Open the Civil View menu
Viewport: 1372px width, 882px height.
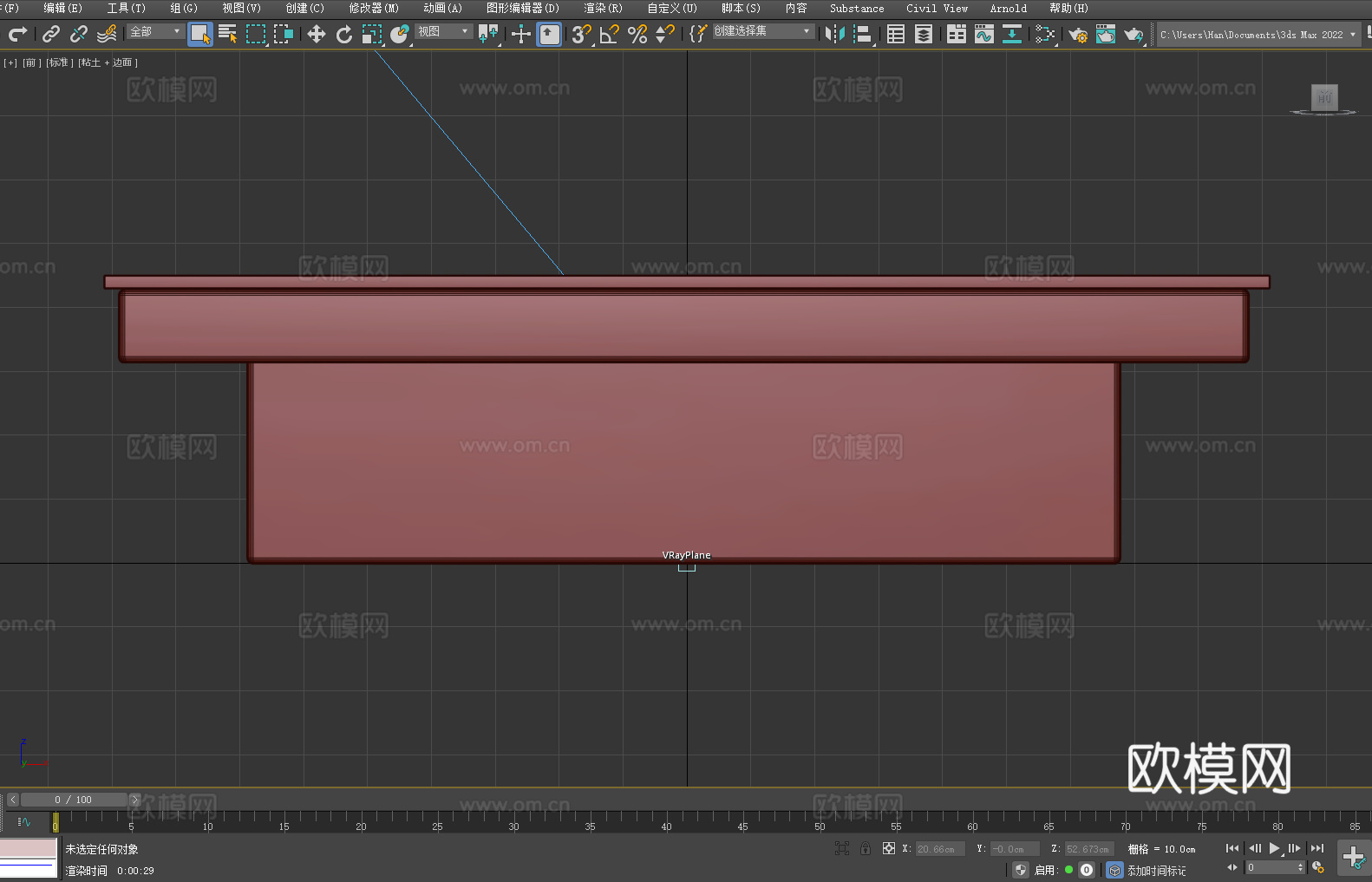[x=937, y=8]
